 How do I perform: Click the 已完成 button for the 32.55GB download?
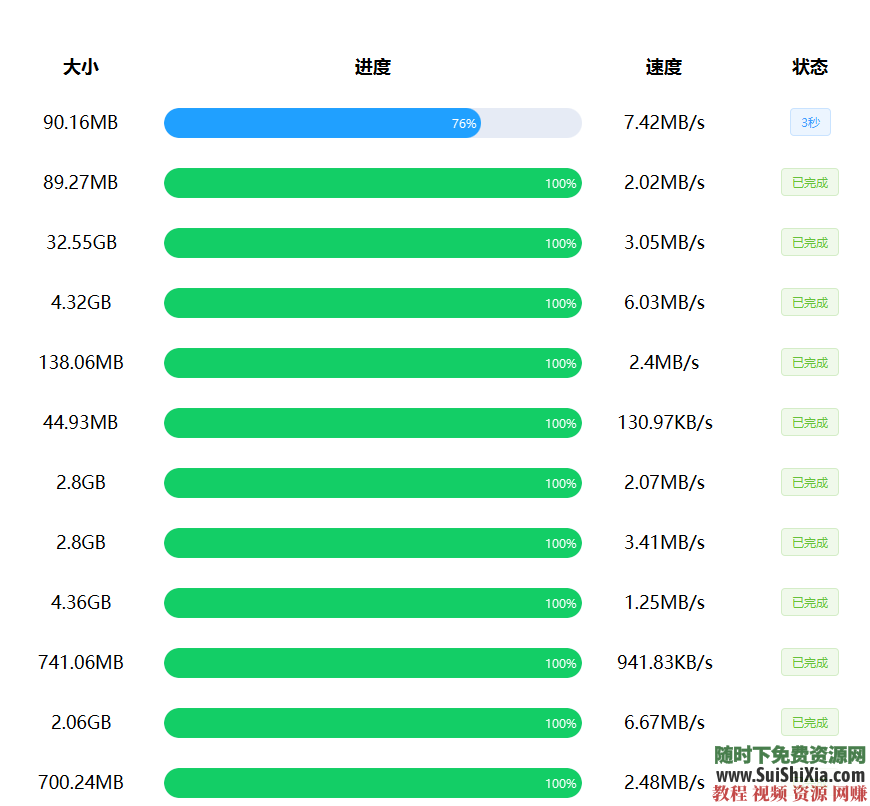809,242
